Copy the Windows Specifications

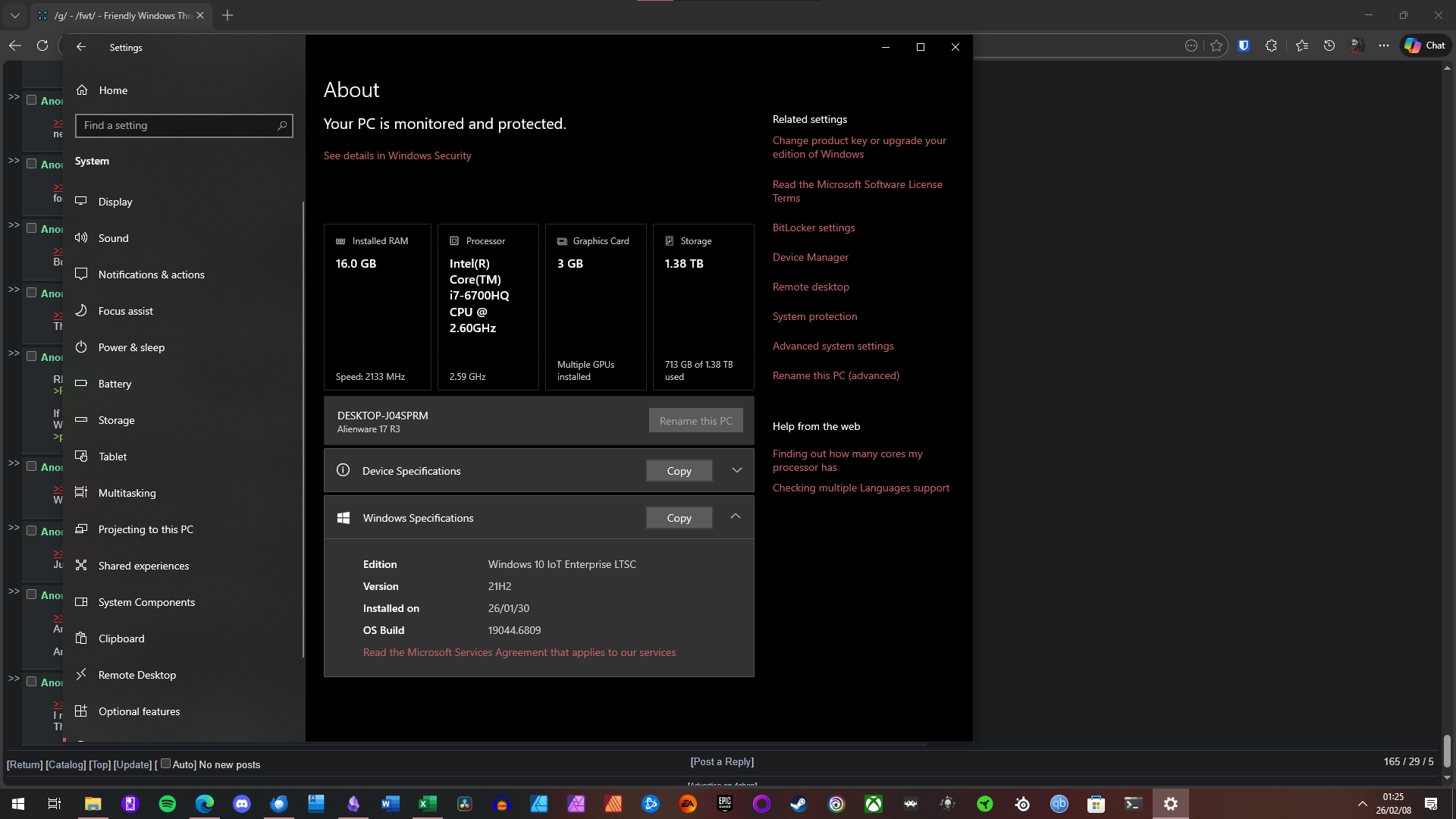click(679, 518)
